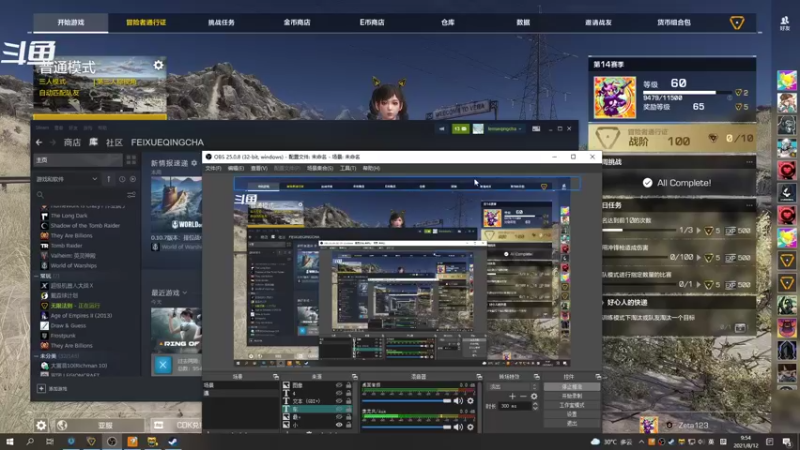This screenshot has width=800, height=450.
Task: Open Steam library advanced filter icon
Action: click(131, 195)
